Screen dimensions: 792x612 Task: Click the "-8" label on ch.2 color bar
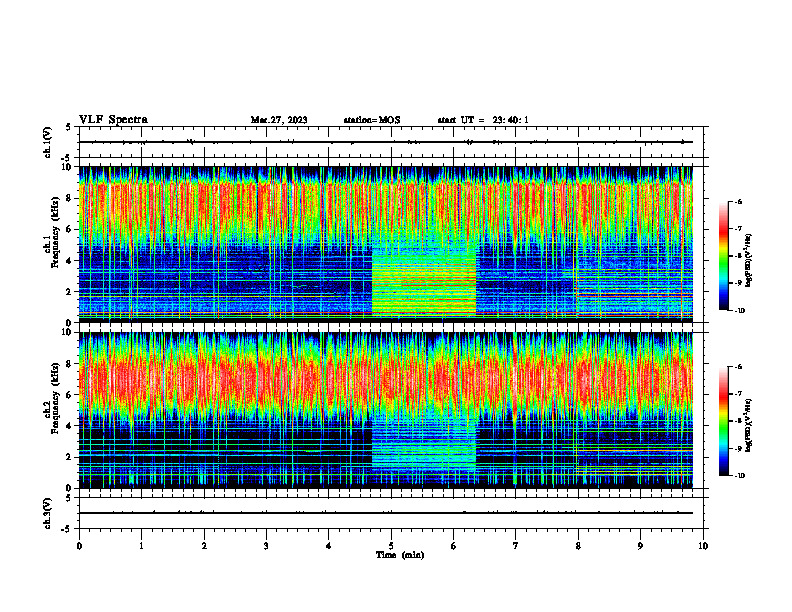click(x=738, y=421)
